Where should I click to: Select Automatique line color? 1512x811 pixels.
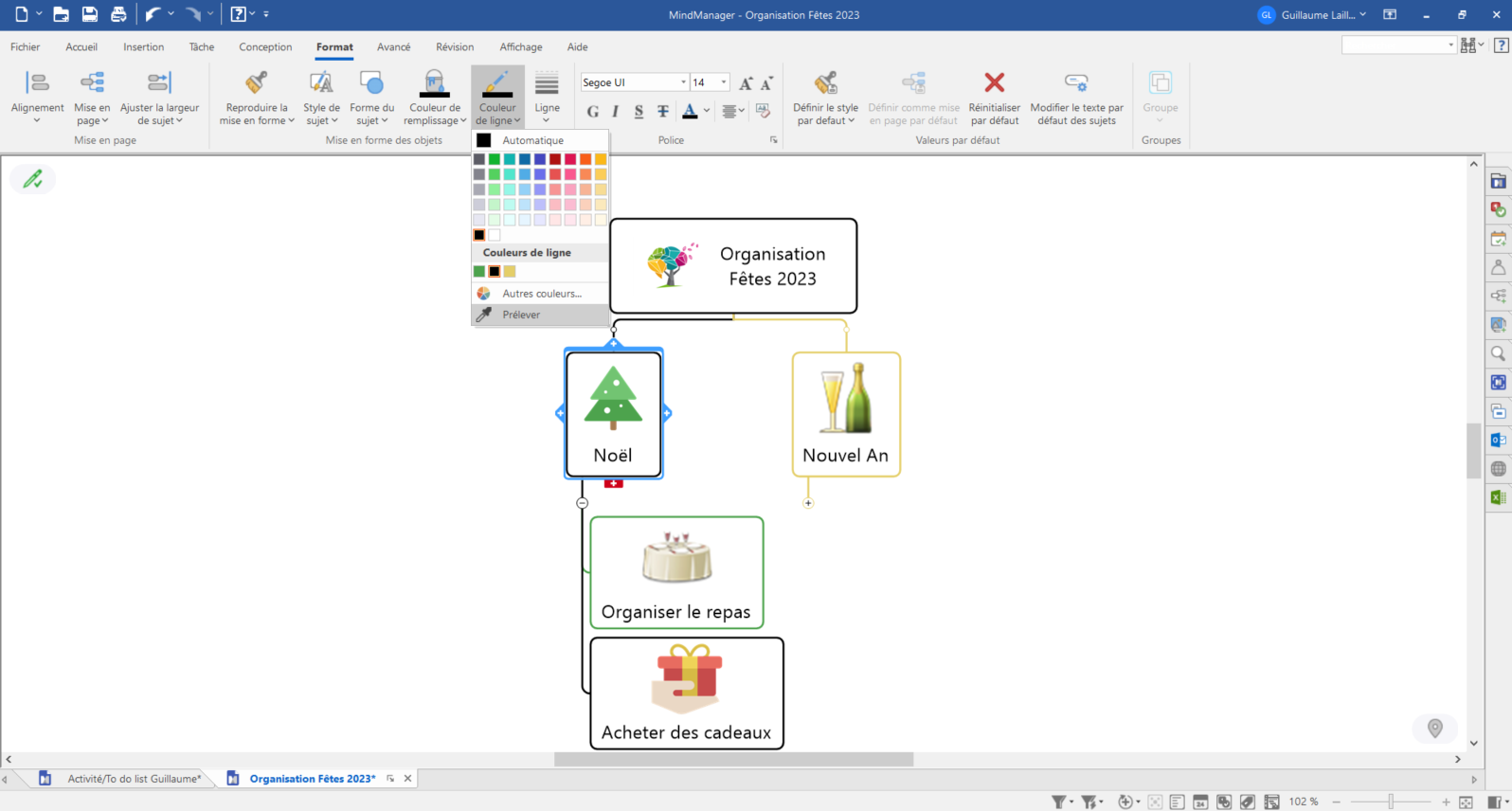pos(532,140)
